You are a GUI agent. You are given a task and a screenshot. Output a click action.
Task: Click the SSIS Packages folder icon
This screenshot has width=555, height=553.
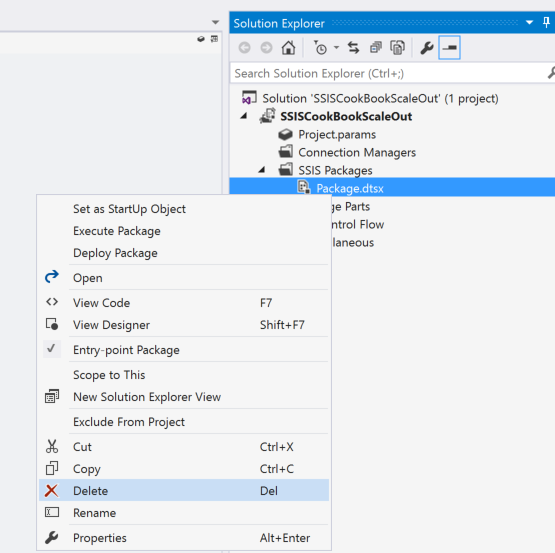click(285, 170)
